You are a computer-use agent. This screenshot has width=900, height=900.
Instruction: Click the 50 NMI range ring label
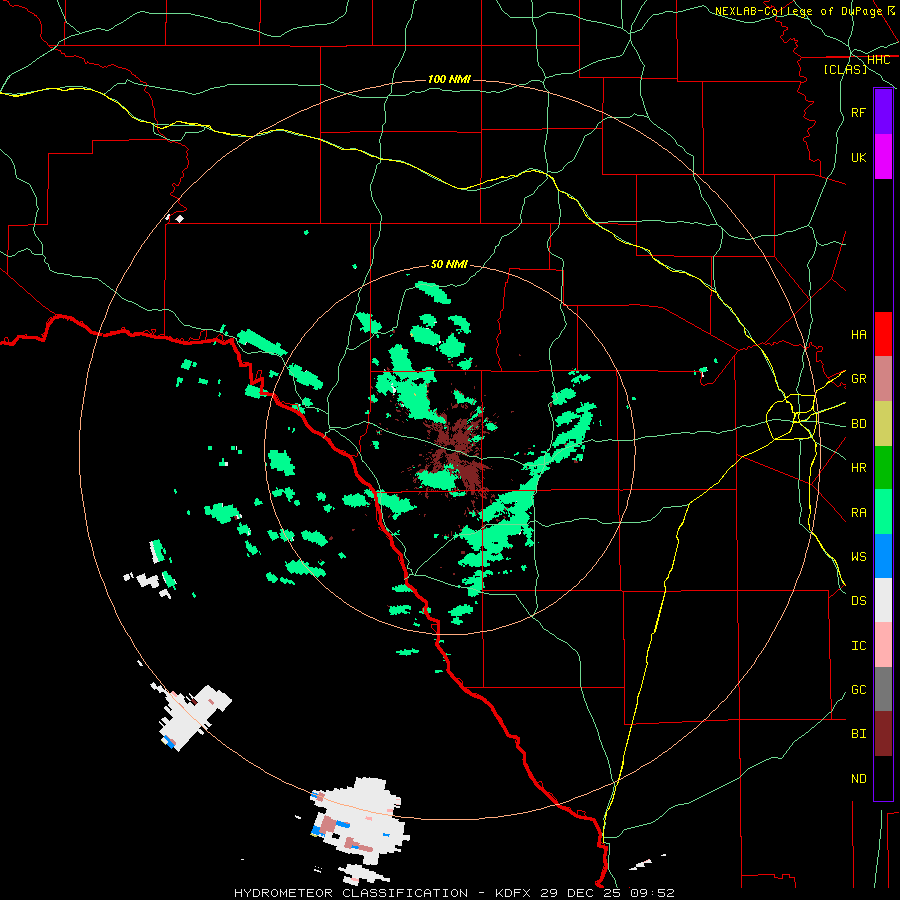(x=449, y=264)
